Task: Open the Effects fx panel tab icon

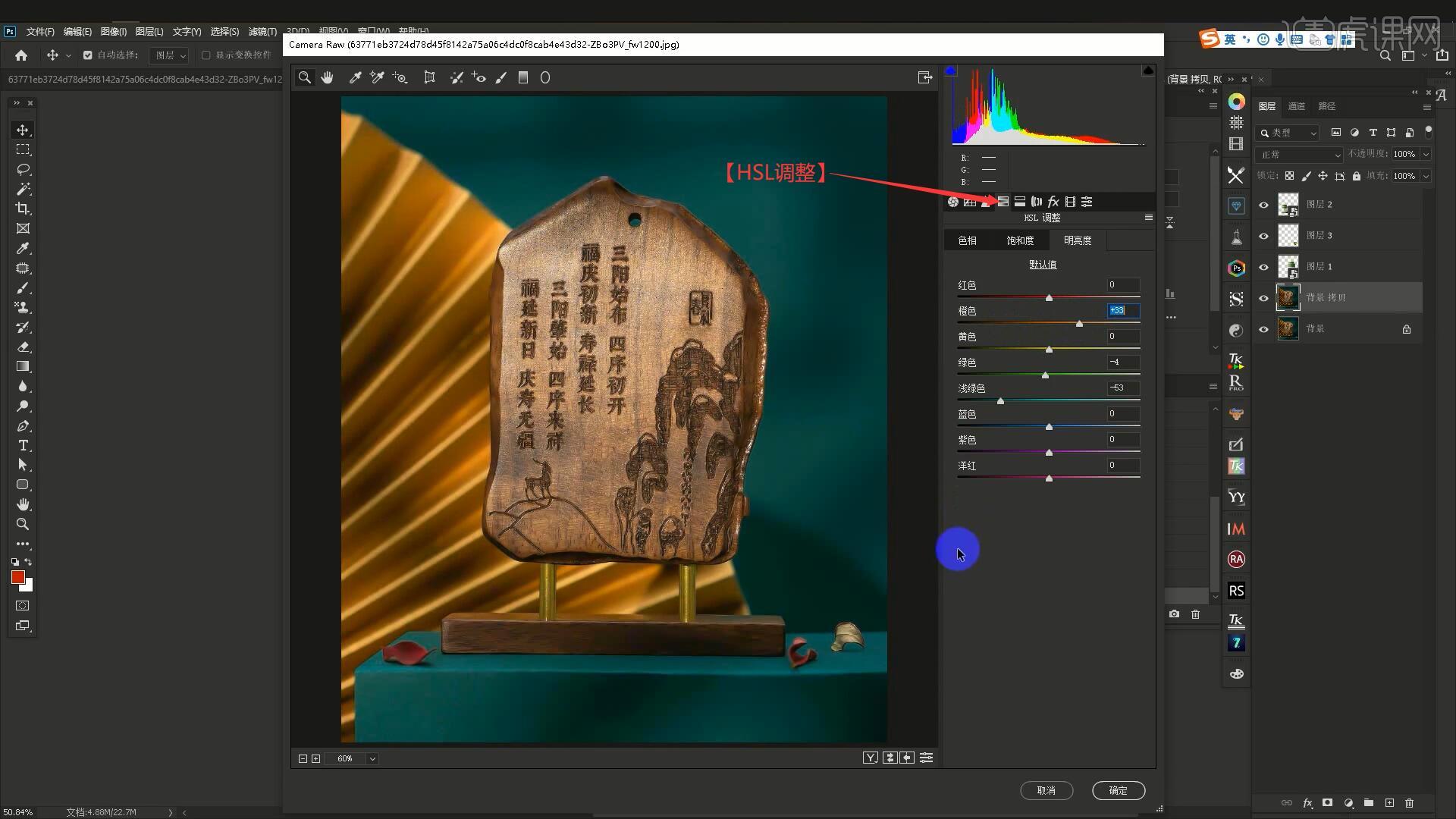Action: 1053,202
